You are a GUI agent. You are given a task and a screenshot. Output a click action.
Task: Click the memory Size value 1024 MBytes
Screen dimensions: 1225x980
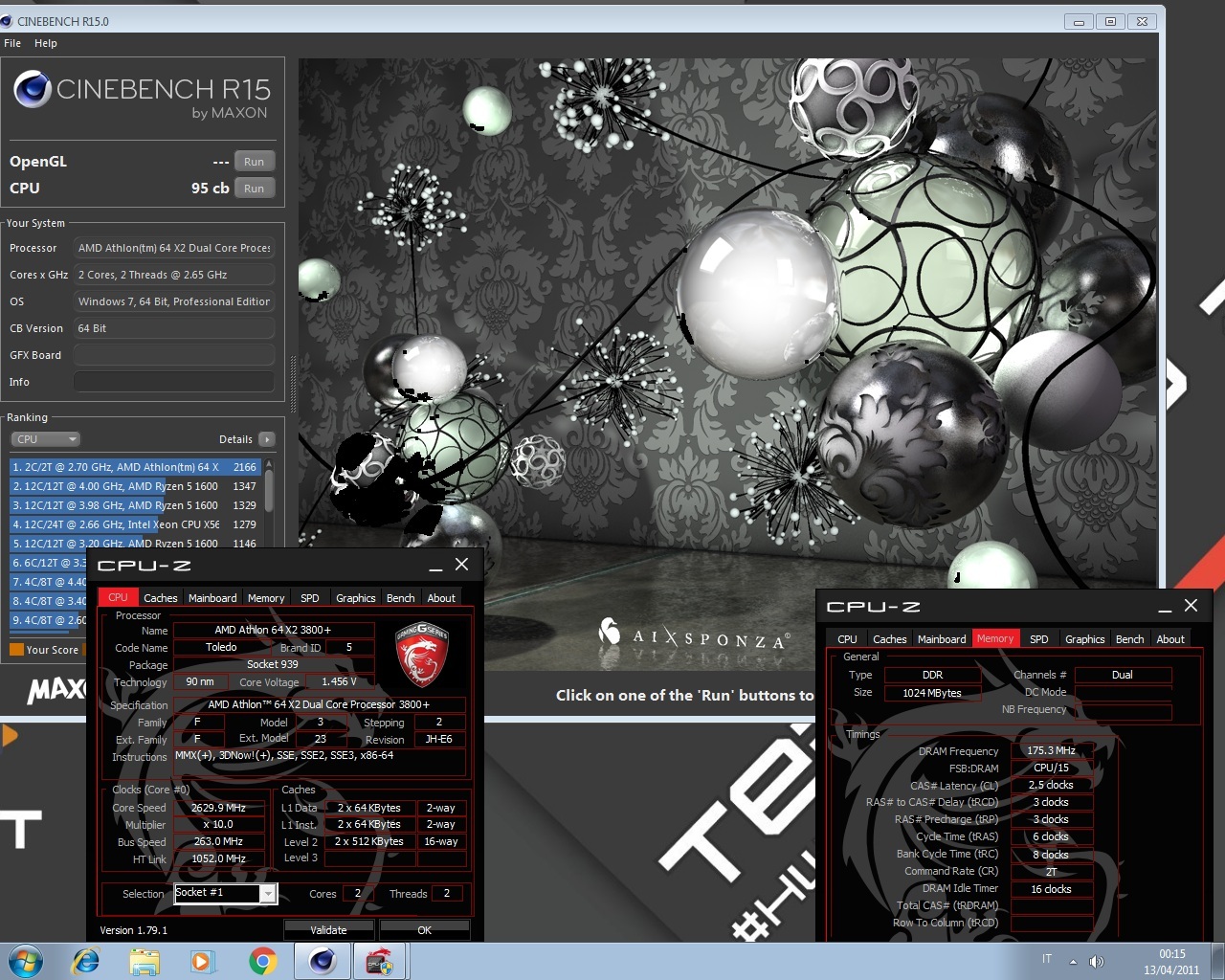932,693
